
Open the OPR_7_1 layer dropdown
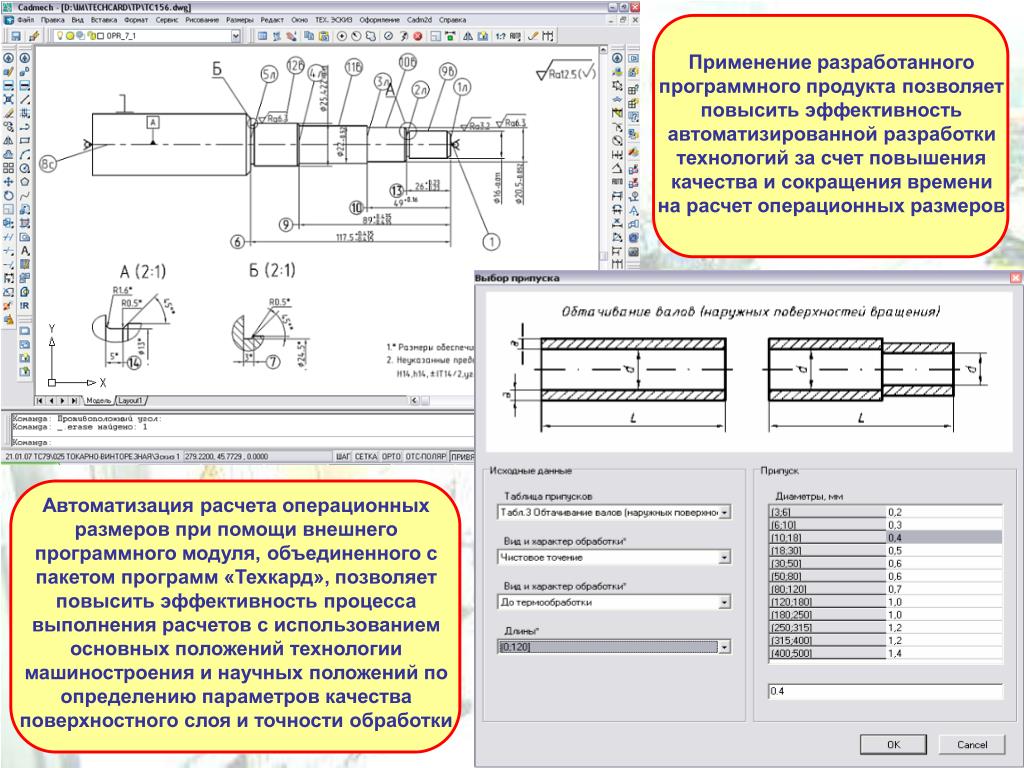(x=236, y=36)
